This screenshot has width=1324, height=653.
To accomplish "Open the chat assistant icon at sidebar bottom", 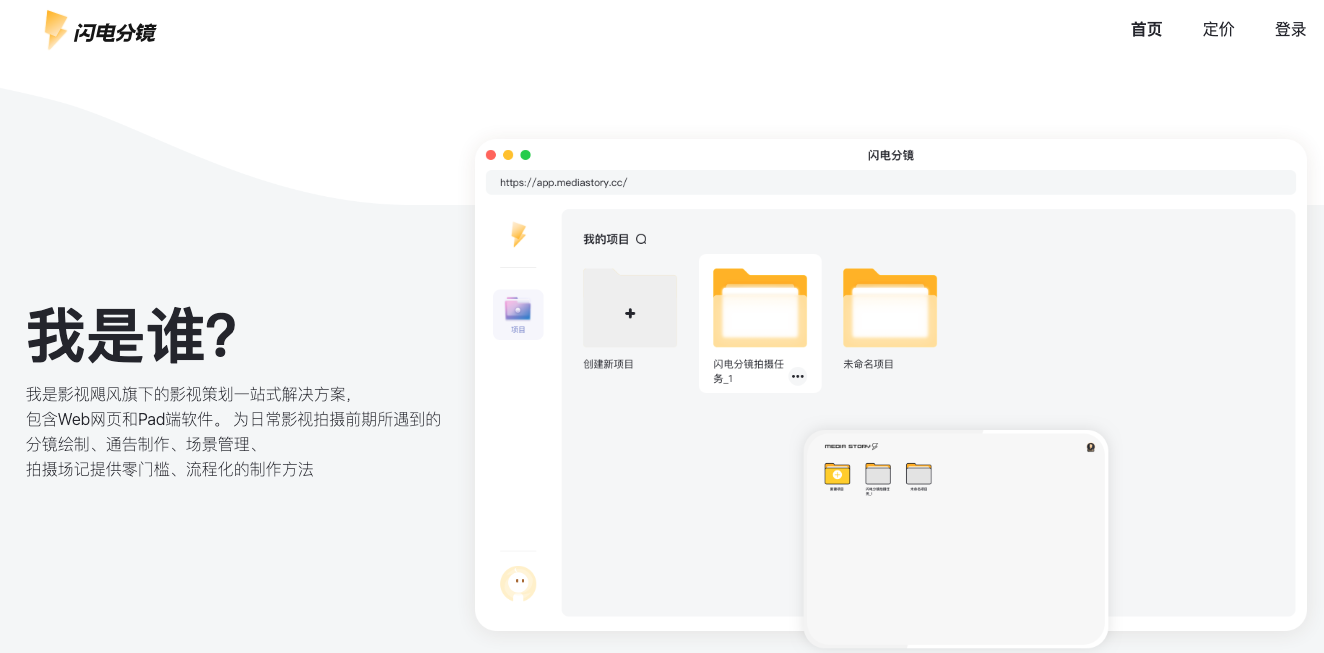I will tap(517, 585).
